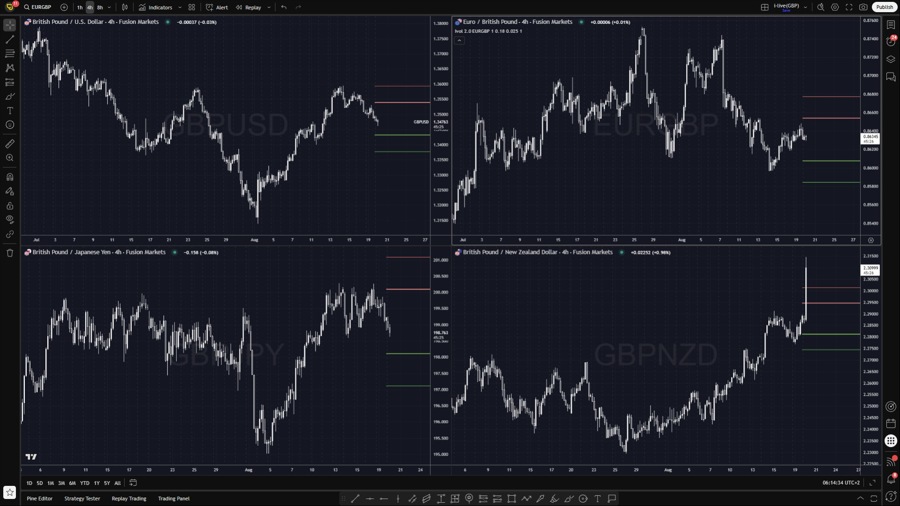Expand the time interval dropdown arrow
The height and width of the screenshot is (506, 900).
(110, 7)
